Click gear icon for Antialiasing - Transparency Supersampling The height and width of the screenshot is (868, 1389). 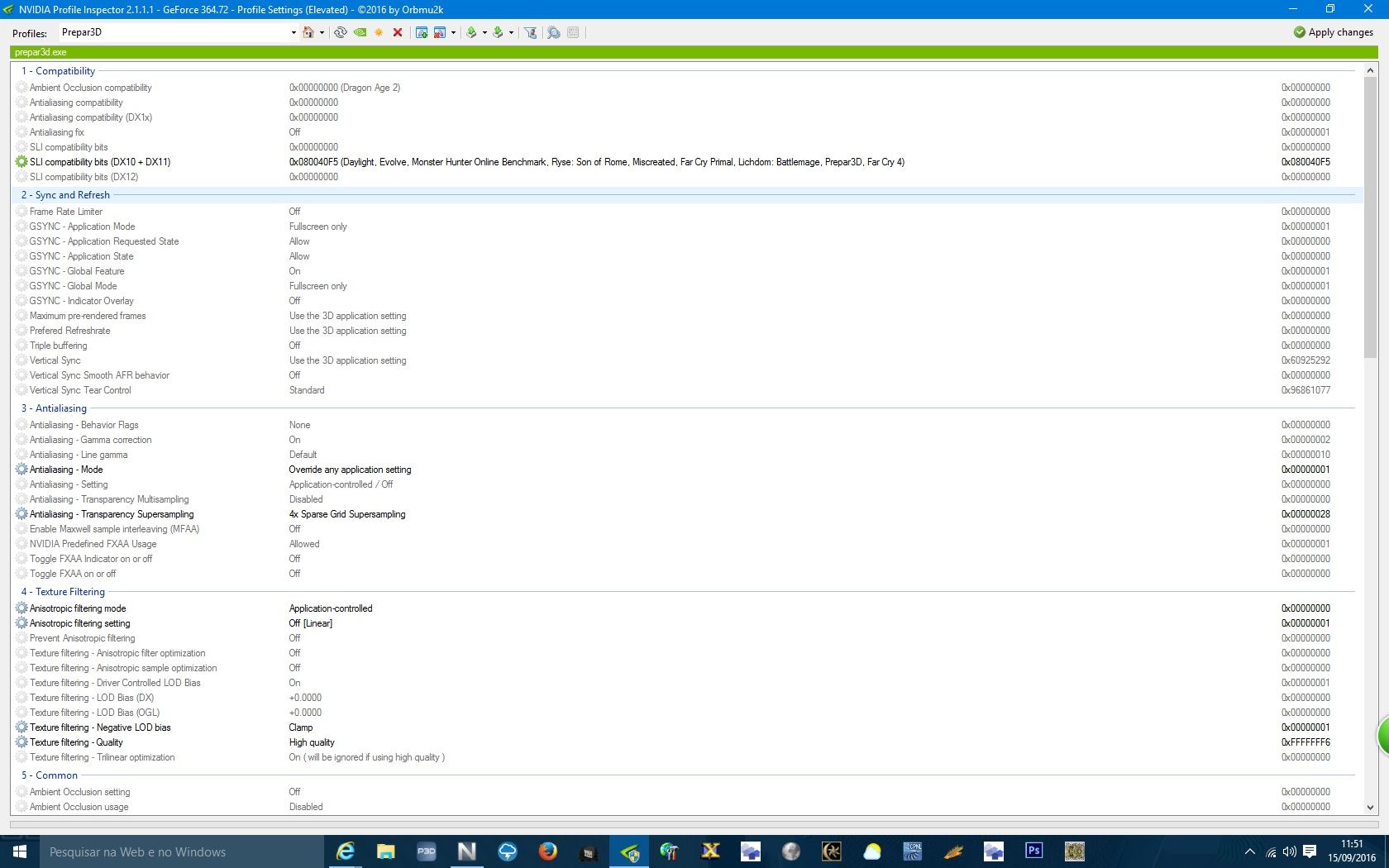tap(21, 514)
